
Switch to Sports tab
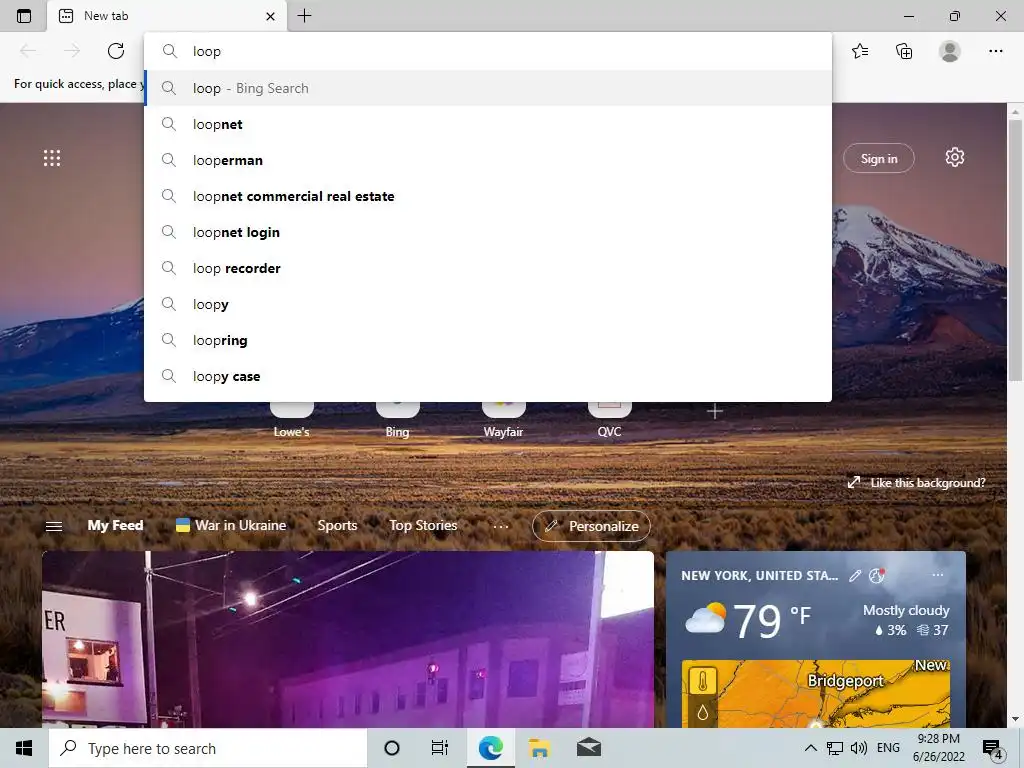pos(337,525)
